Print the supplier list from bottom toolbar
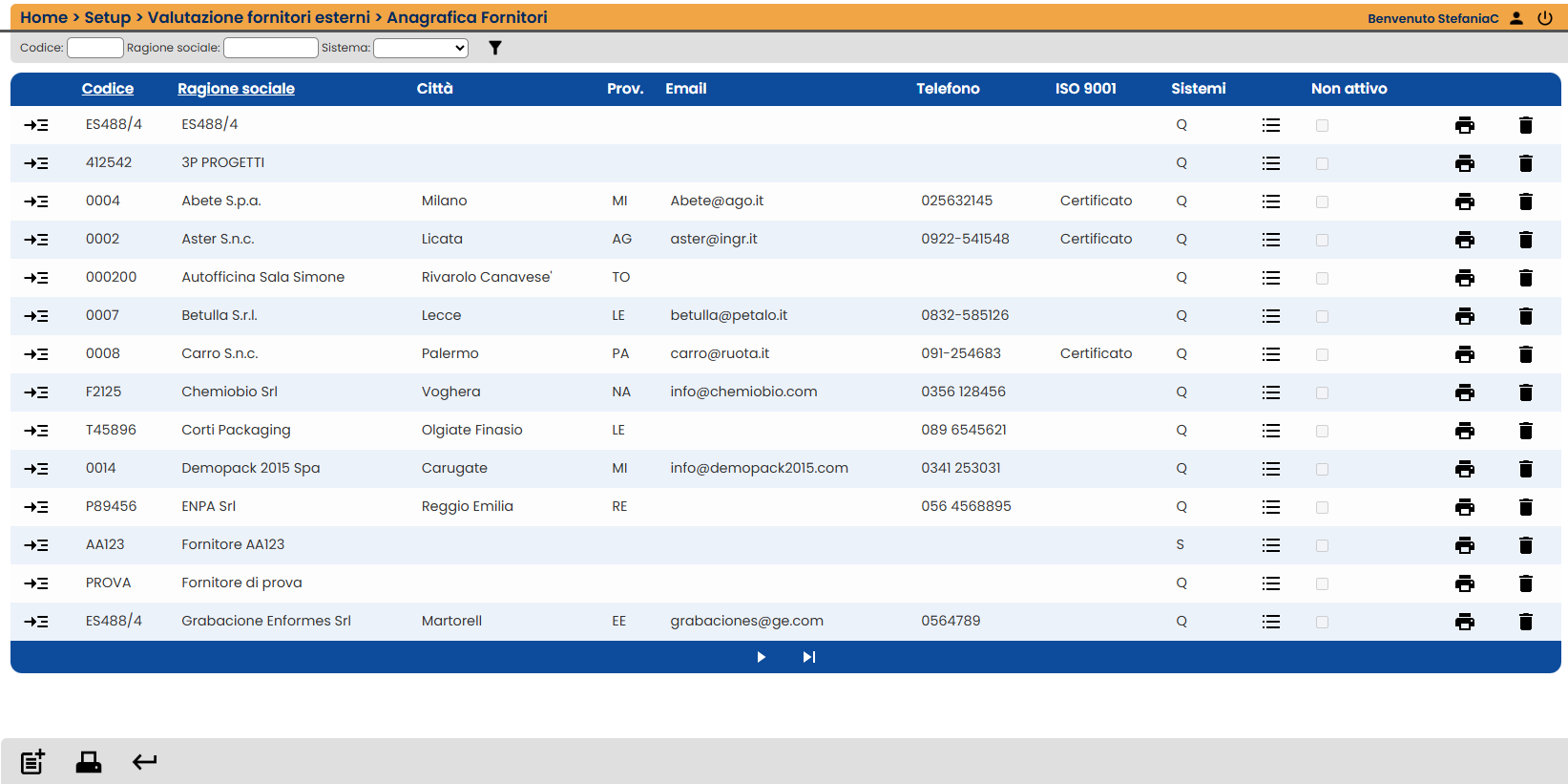The height and width of the screenshot is (784, 1568). [89, 761]
